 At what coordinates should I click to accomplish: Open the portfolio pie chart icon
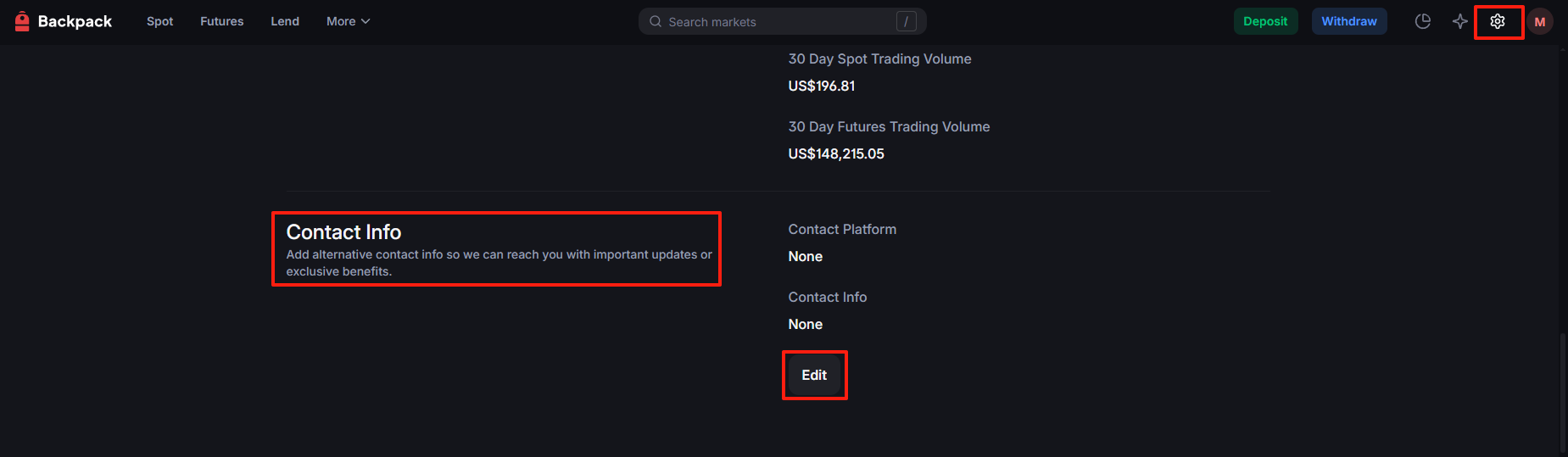(1423, 21)
